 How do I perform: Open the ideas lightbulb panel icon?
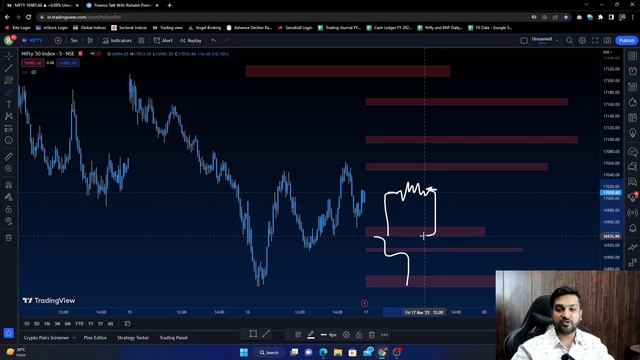tap(633, 133)
